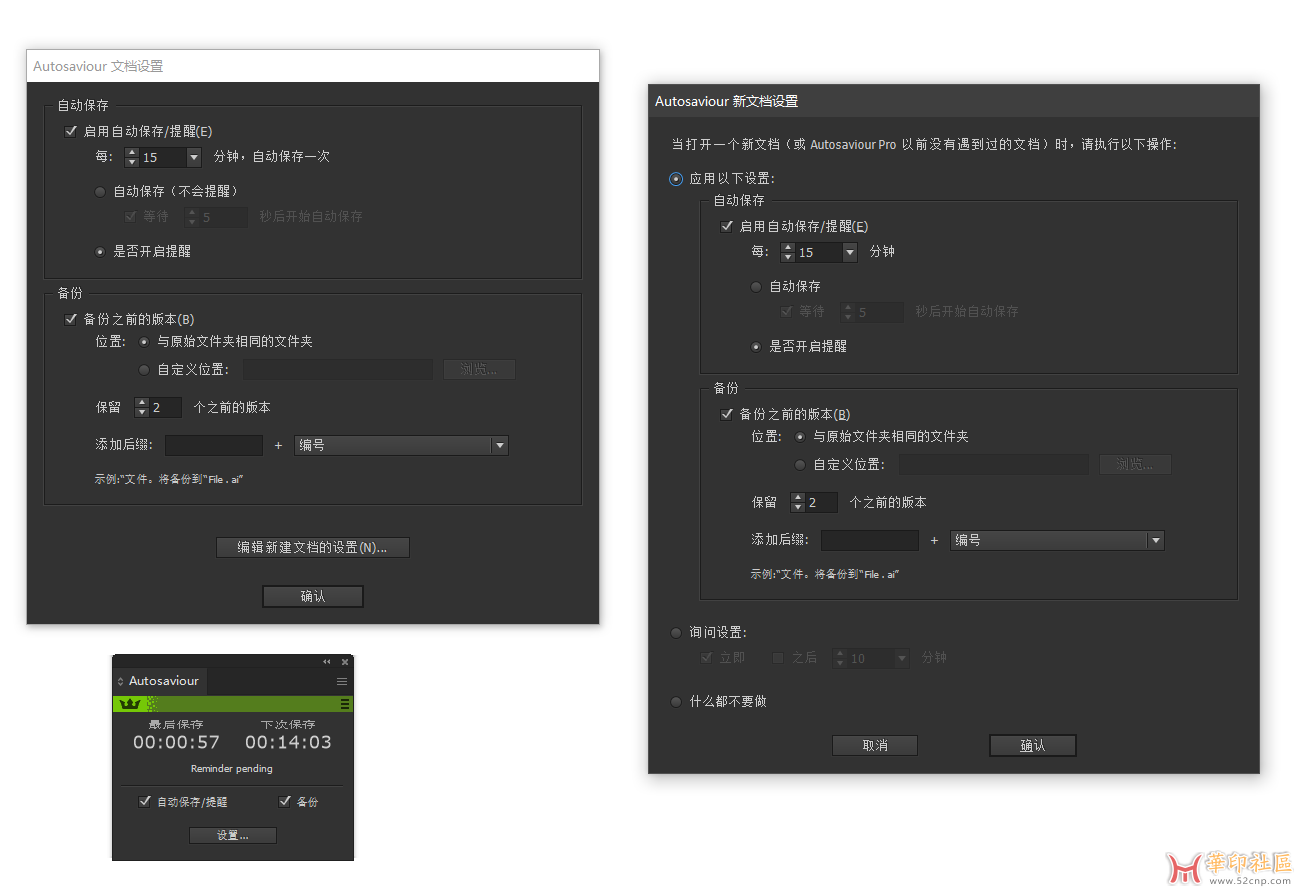Click 添加后缀 text field in 新文档设置 dialog
This screenshot has width=1295, height=888.
pos(870,540)
